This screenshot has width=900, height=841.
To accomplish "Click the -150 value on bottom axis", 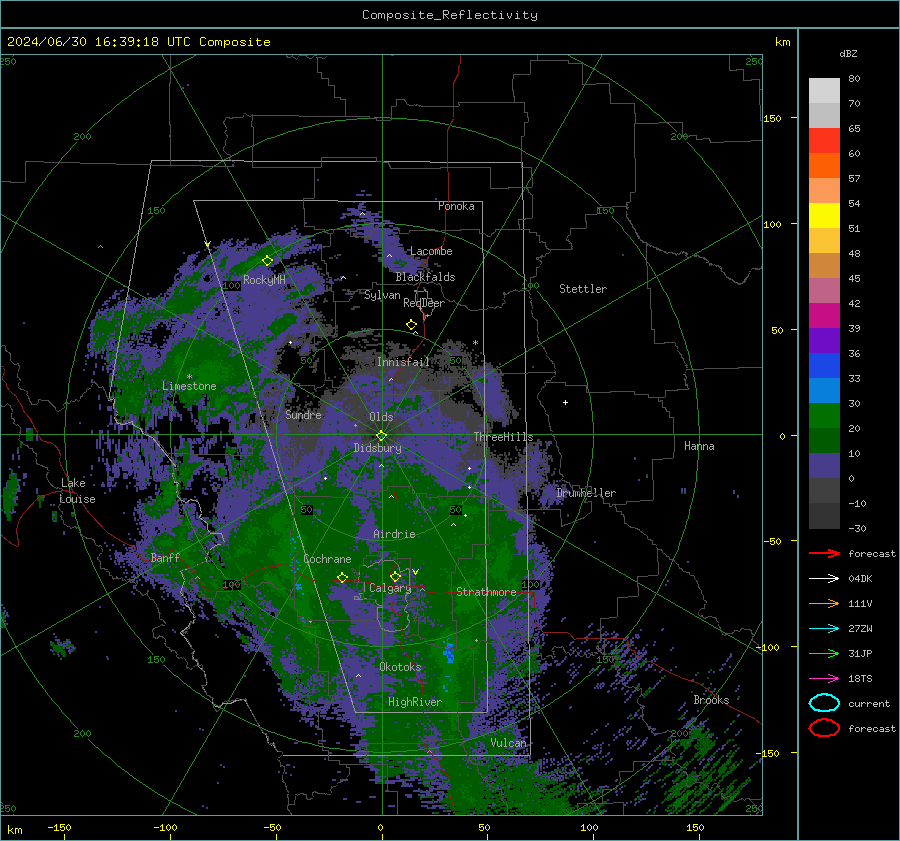I will 59,827.
